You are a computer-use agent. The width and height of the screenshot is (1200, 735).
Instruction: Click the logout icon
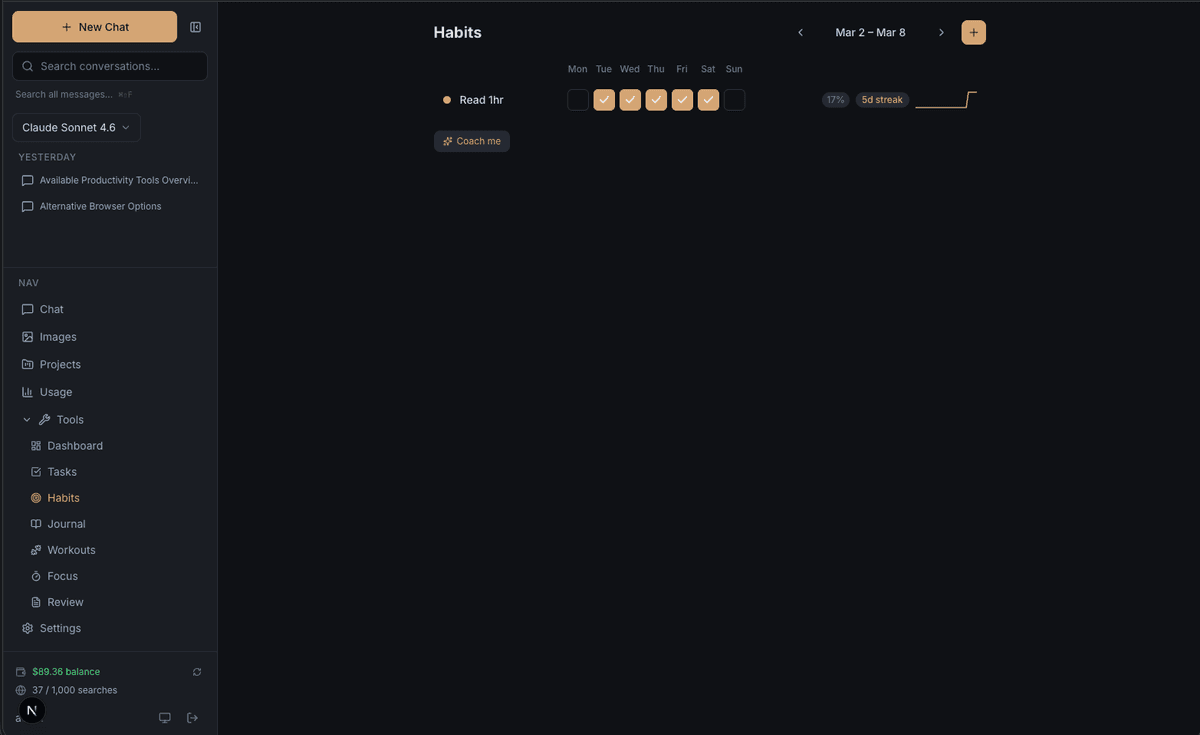pyautogui.click(x=193, y=718)
